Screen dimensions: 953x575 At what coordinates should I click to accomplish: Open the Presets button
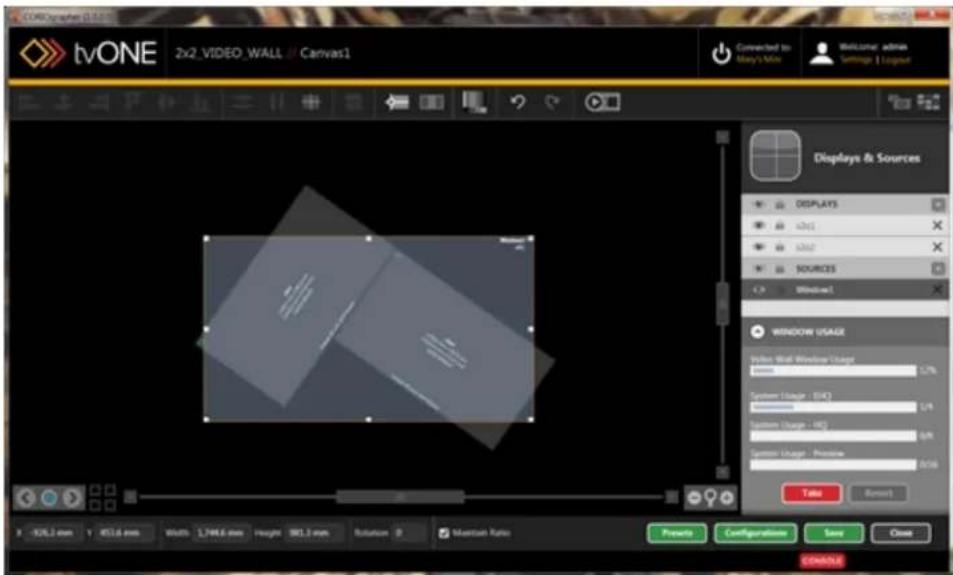click(x=677, y=533)
